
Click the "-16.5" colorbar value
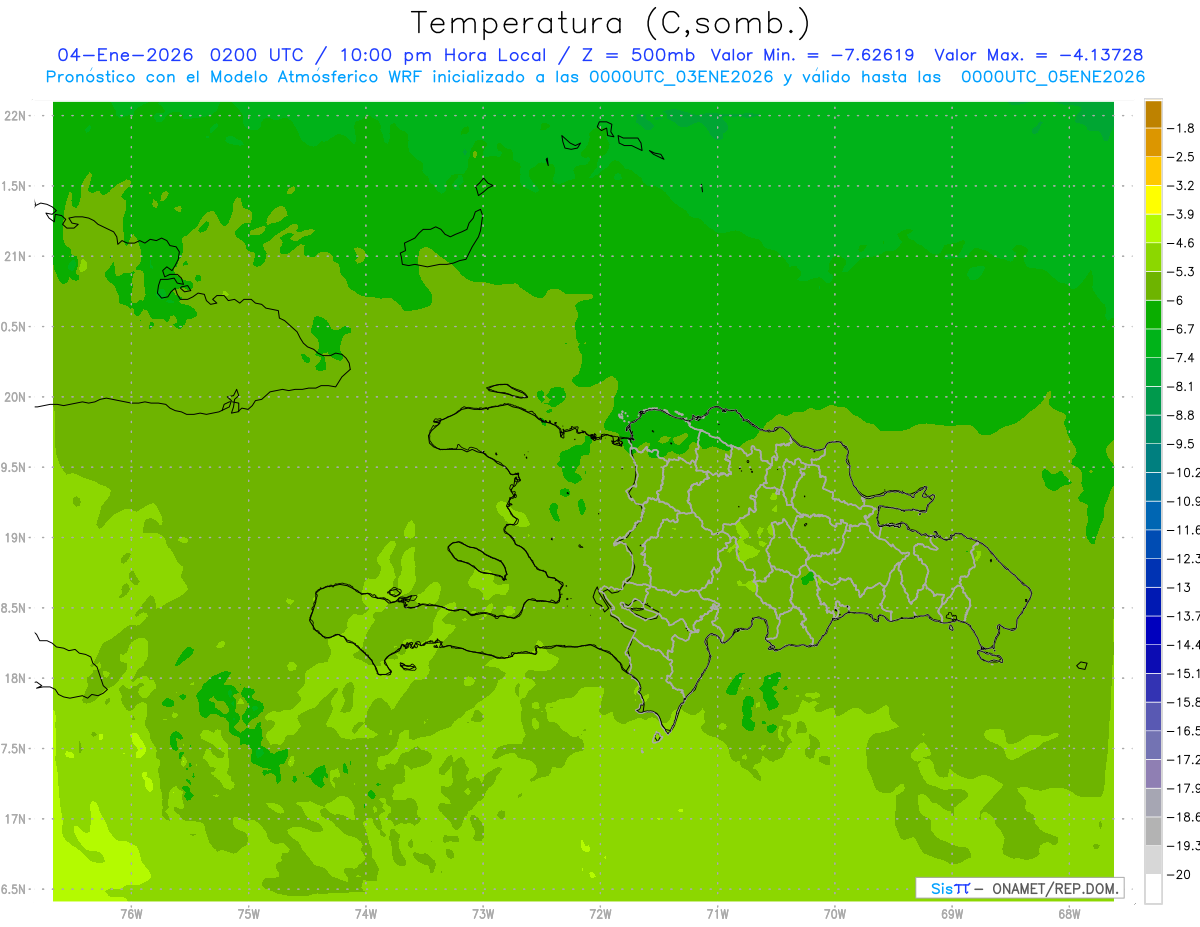coord(1183,731)
